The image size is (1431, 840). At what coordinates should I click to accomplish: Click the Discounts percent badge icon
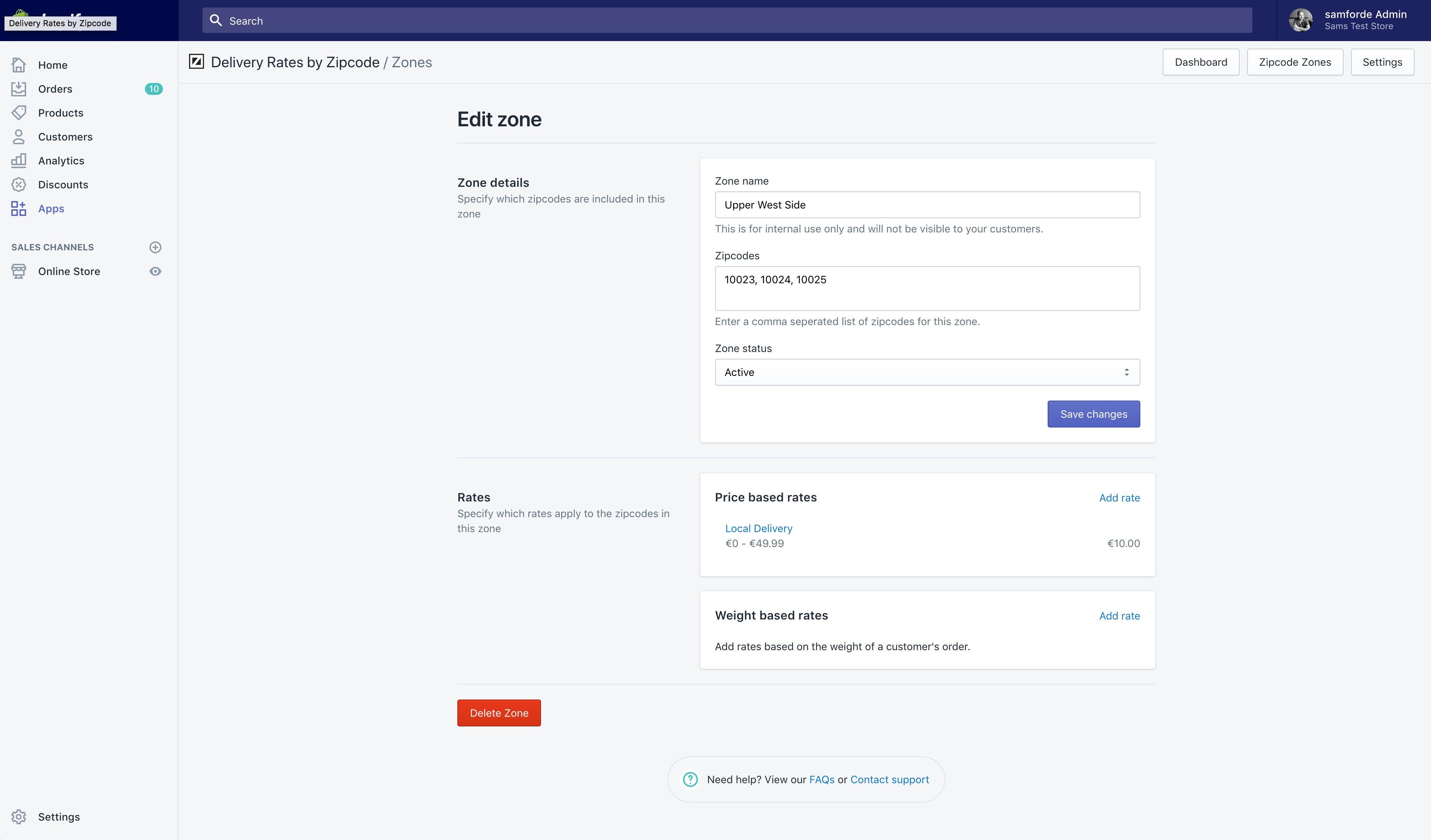pos(19,184)
